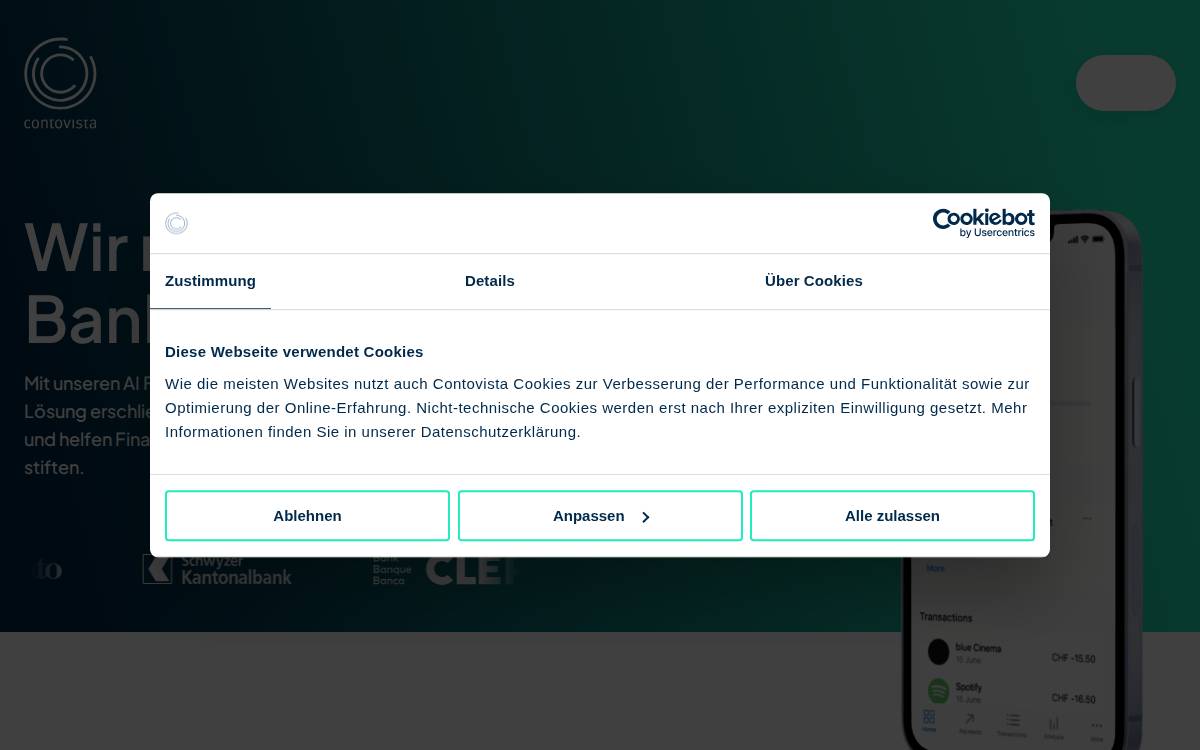The height and width of the screenshot is (750, 1200).
Task: Select the 'Diese Webseite verwendet Cookies' heading
Action: [x=294, y=352]
